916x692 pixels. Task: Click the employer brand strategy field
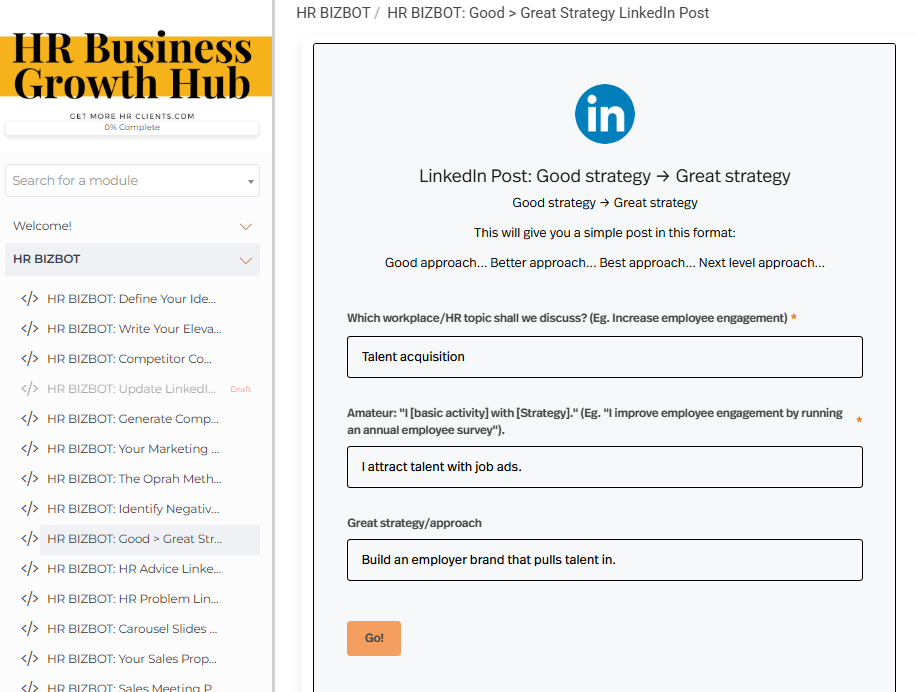click(x=605, y=560)
